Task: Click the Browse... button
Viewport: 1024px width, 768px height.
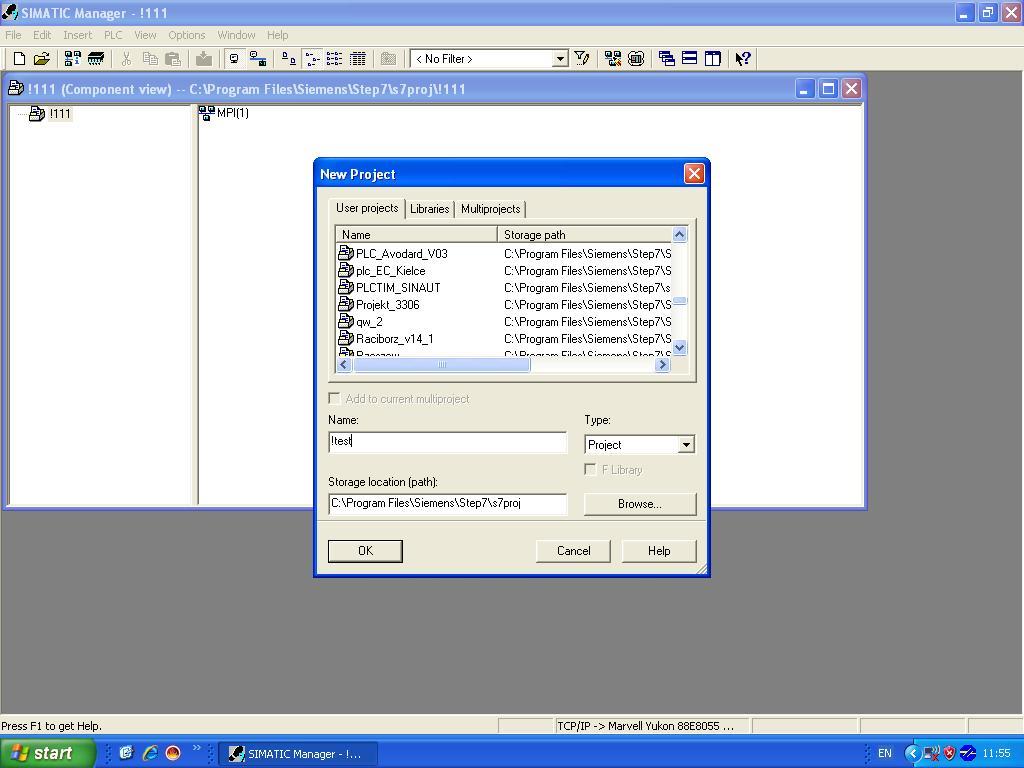Action: tap(640, 504)
